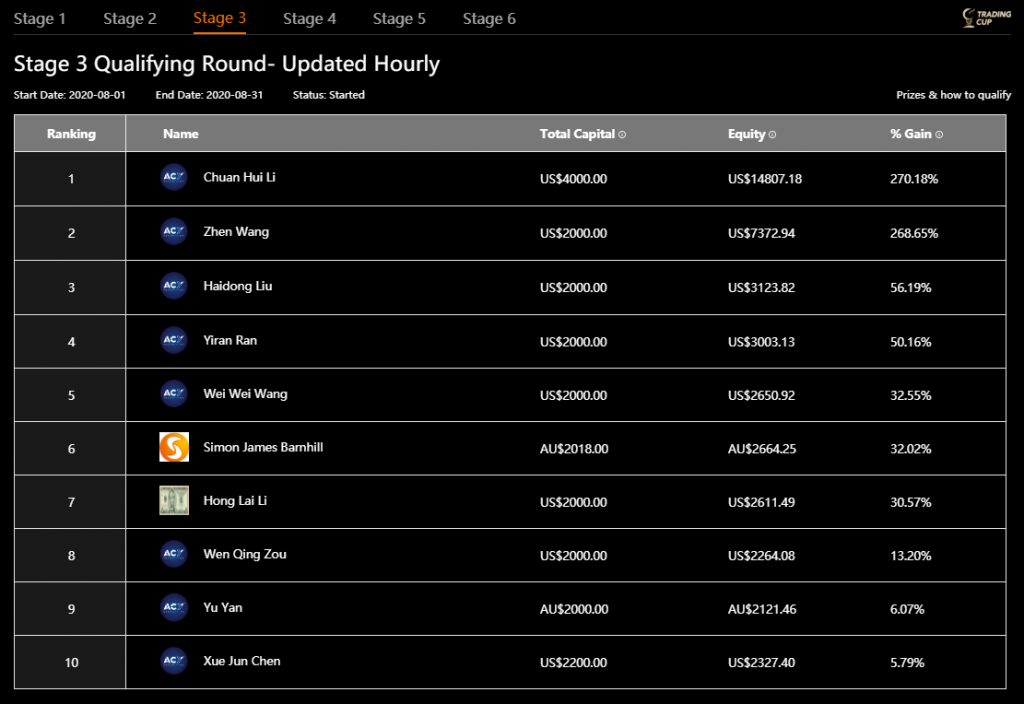Image resolution: width=1024 pixels, height=704 pixels.
Task: Click Zhen Wang's avatar icon
Action: [x=174, y=231]
